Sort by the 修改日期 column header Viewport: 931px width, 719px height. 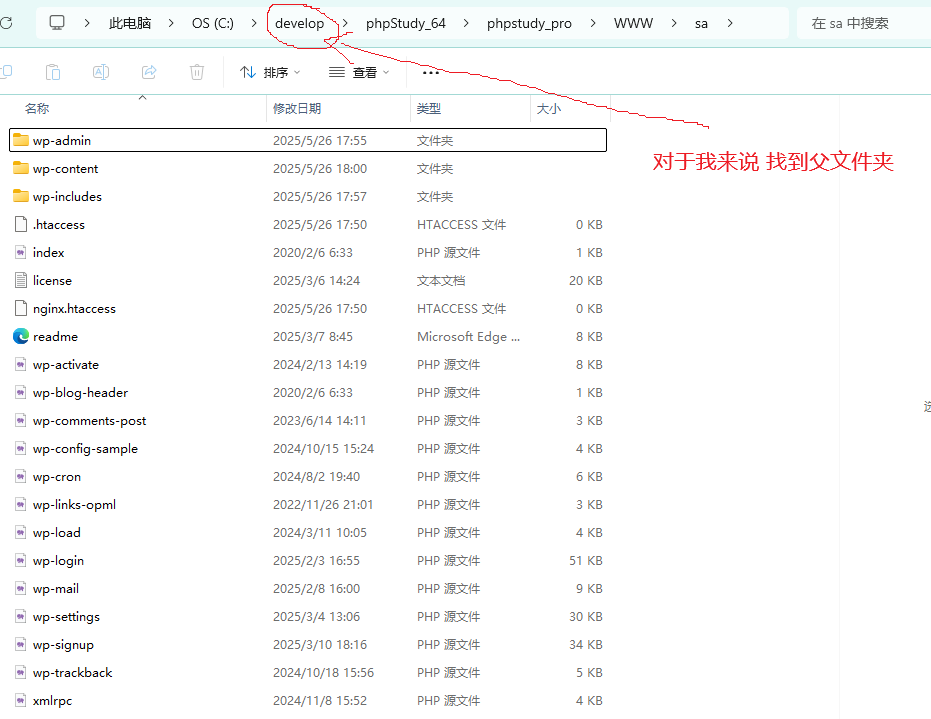point(297,109)
